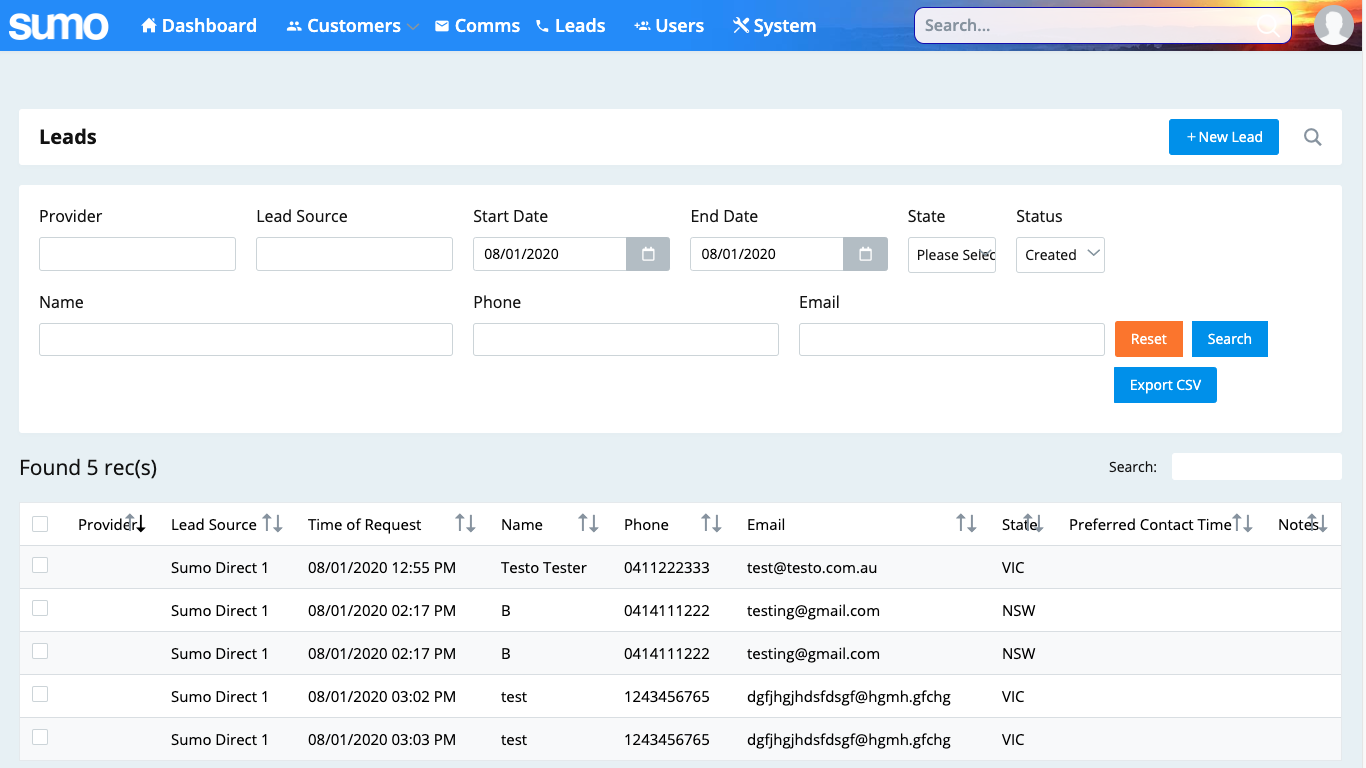Screen dimensions: 1366x768
Task: Focus the Provider filter field
Action: click(x=137, y=254)
